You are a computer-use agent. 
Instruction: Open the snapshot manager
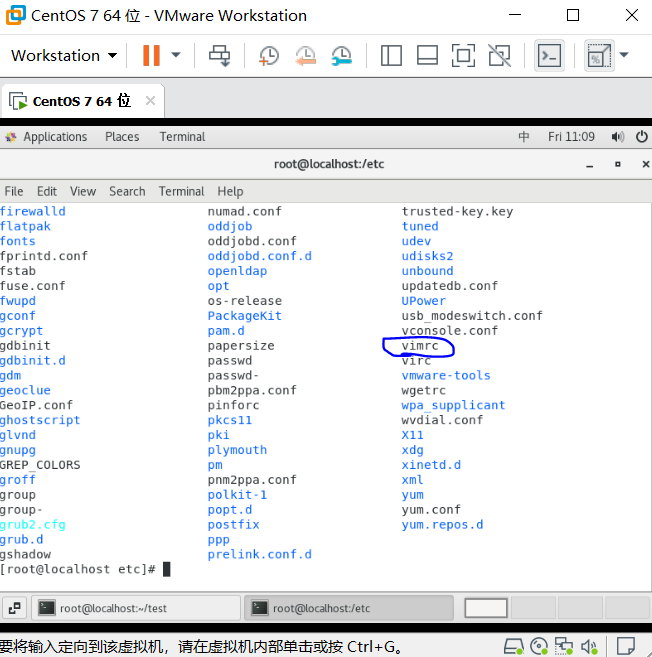(342, 56)
